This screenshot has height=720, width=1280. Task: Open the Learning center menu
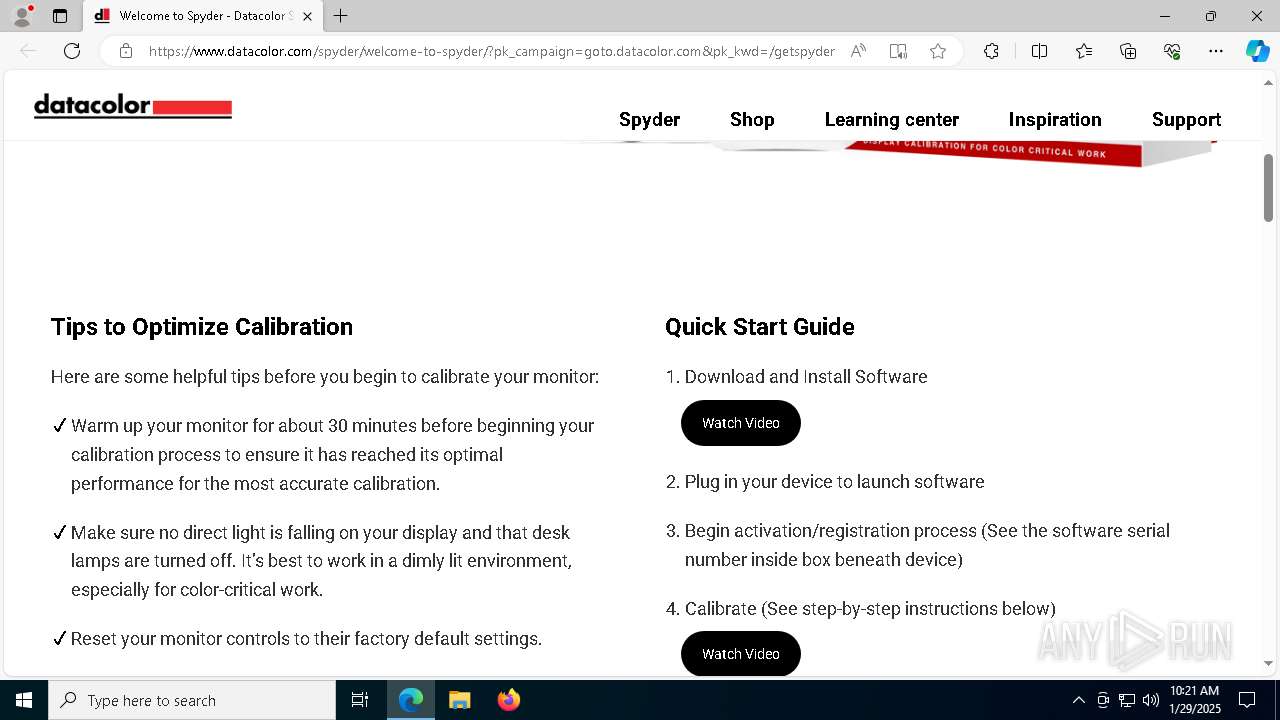coord(892,119)
